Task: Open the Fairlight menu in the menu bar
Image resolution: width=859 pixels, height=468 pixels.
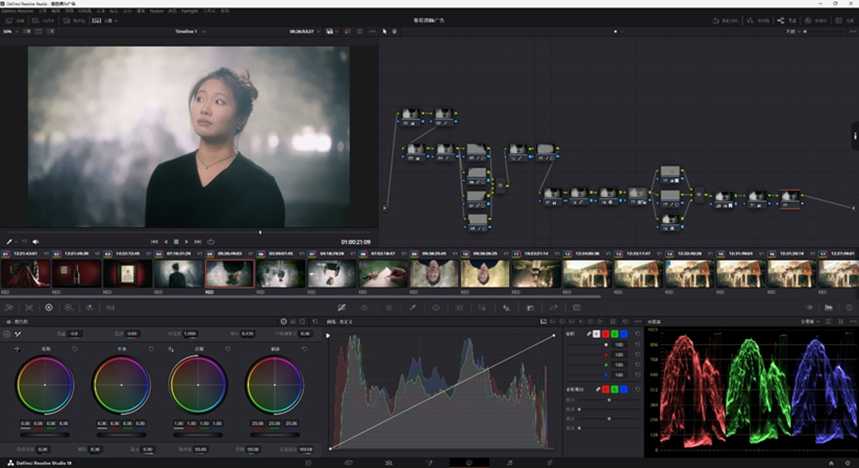Action: pos(189,10)
